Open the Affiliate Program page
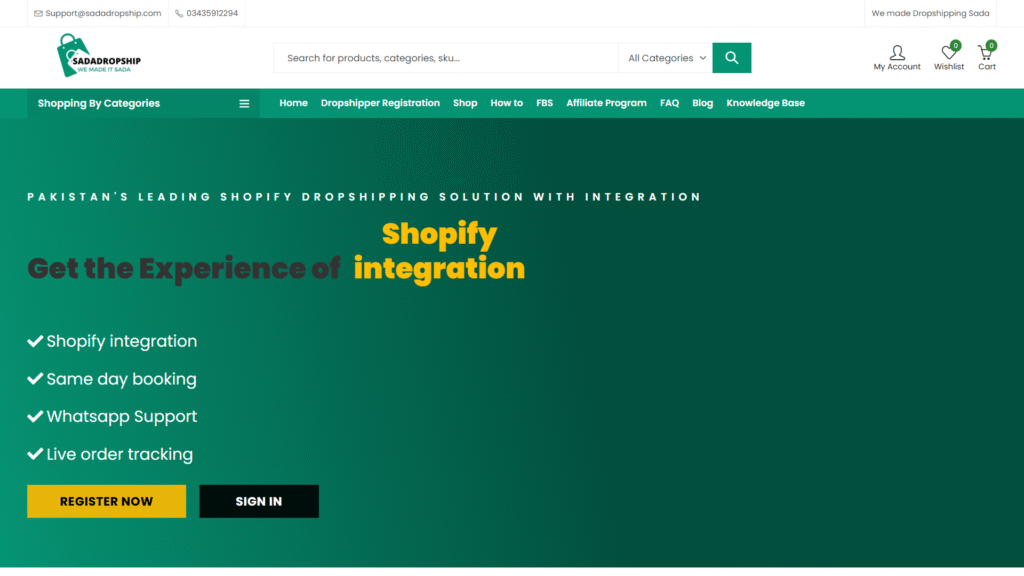 click(606, 103)
